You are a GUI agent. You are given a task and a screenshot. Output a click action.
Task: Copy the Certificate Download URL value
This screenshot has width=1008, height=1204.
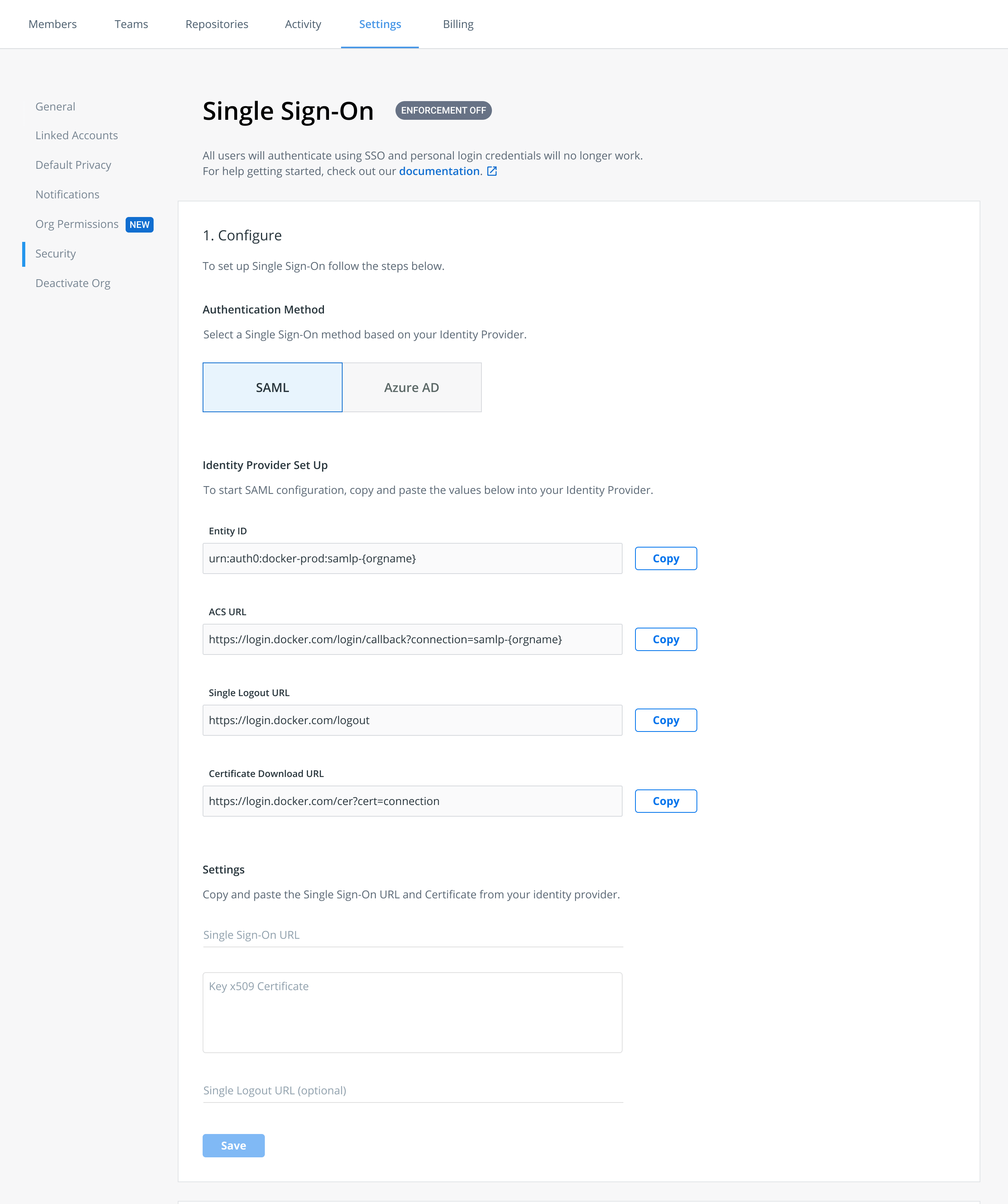[x=666, y=801]
